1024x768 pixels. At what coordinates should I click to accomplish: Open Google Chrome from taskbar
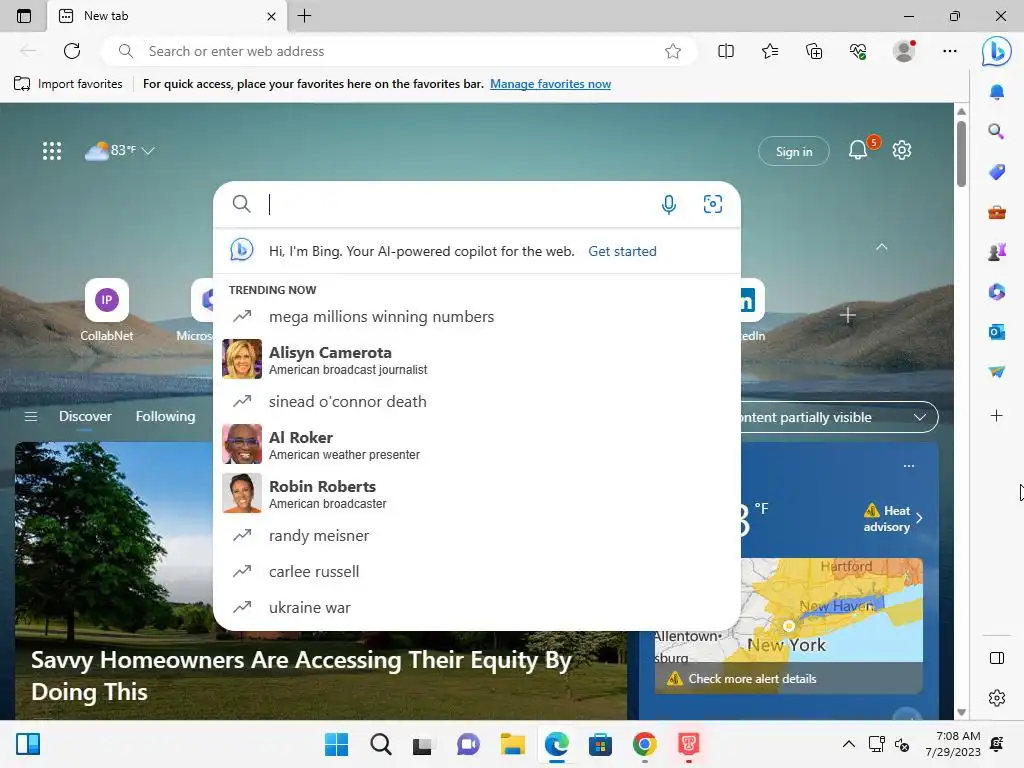click(644, 744)
